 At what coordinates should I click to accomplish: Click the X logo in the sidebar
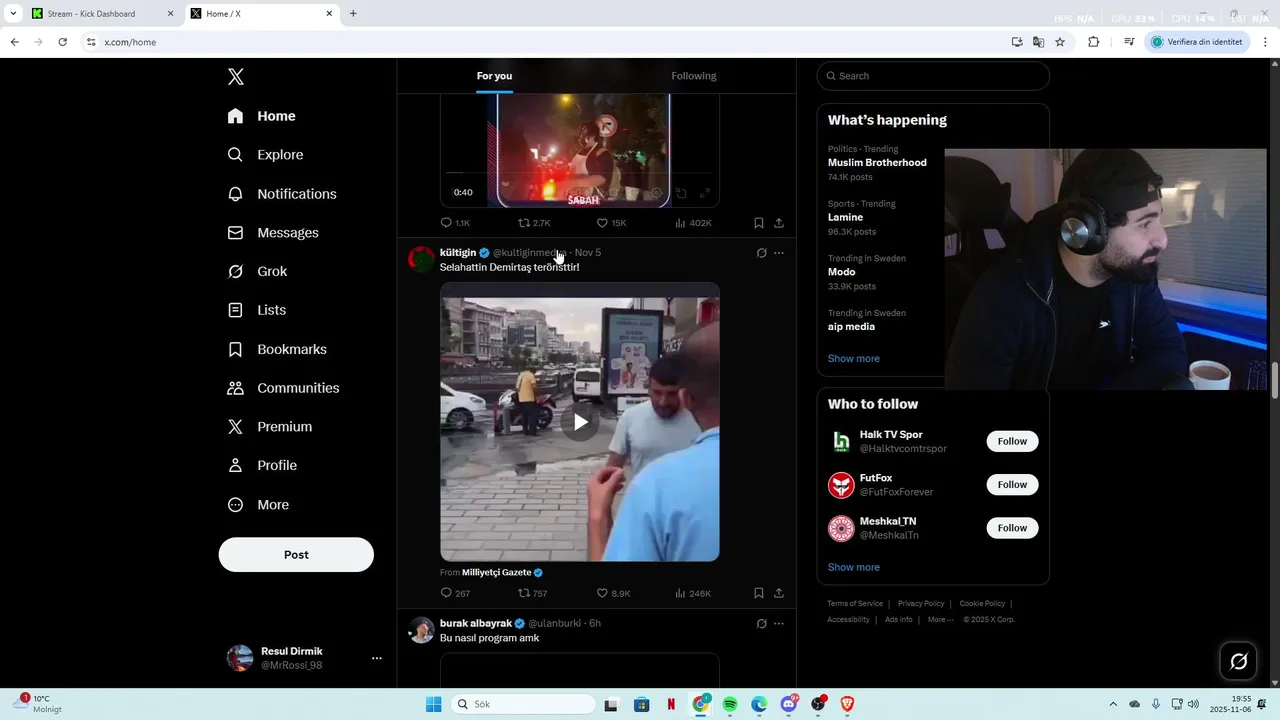tap(236, 77)
